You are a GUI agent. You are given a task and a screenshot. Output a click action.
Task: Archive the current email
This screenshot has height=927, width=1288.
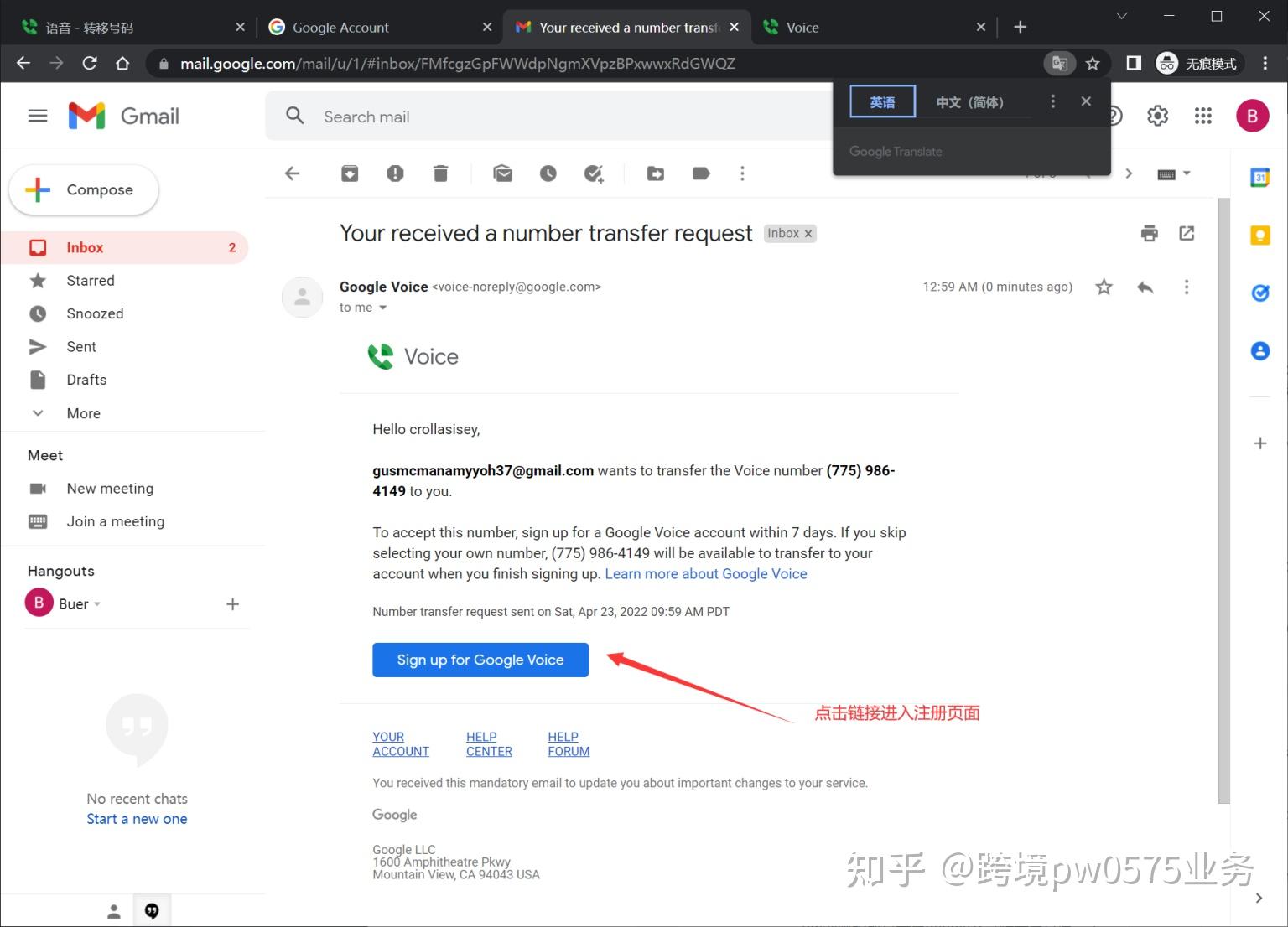click(350, 173)
